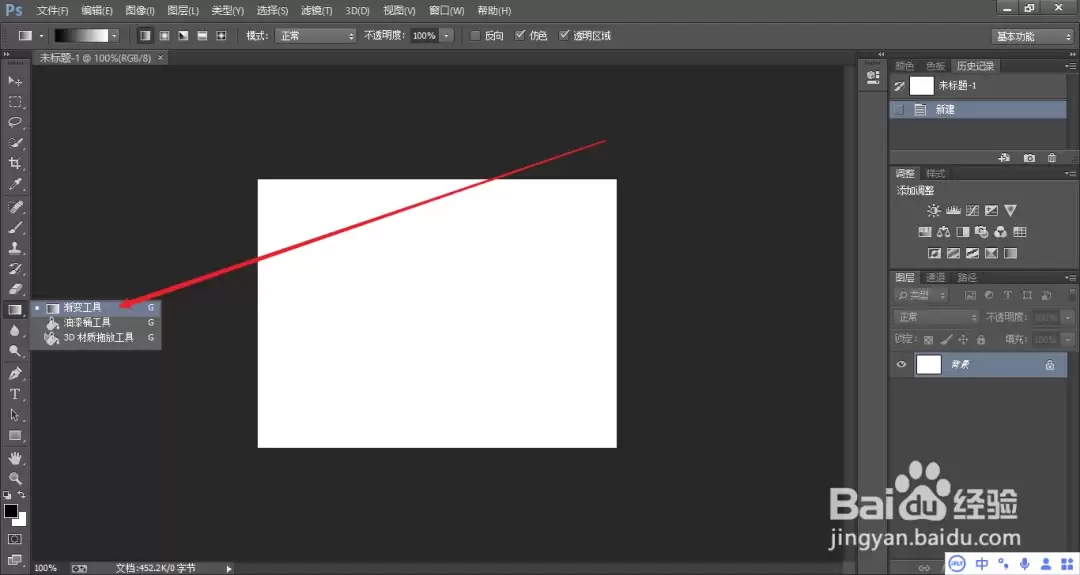Viewport: 1080px width, 575px height.
Task: Select the Dodge tool
Action: (14, 351)
